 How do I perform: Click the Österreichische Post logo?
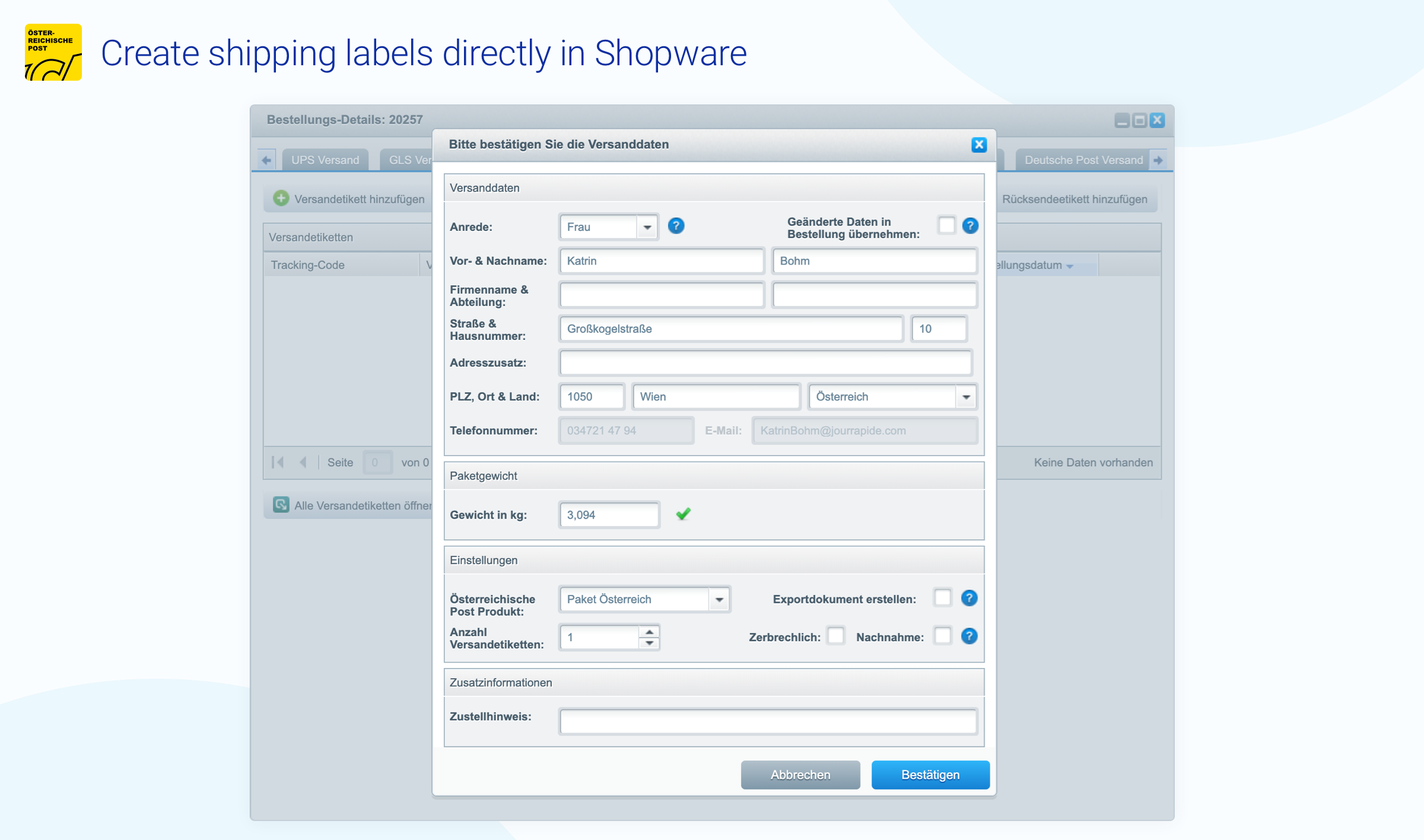point(53,52)
